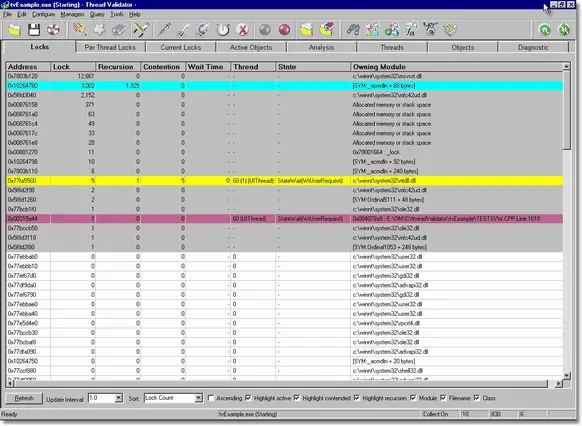Open the Sort Lock Count dropdown
Viewport: 582px width, 426px height.
(199, 398)
